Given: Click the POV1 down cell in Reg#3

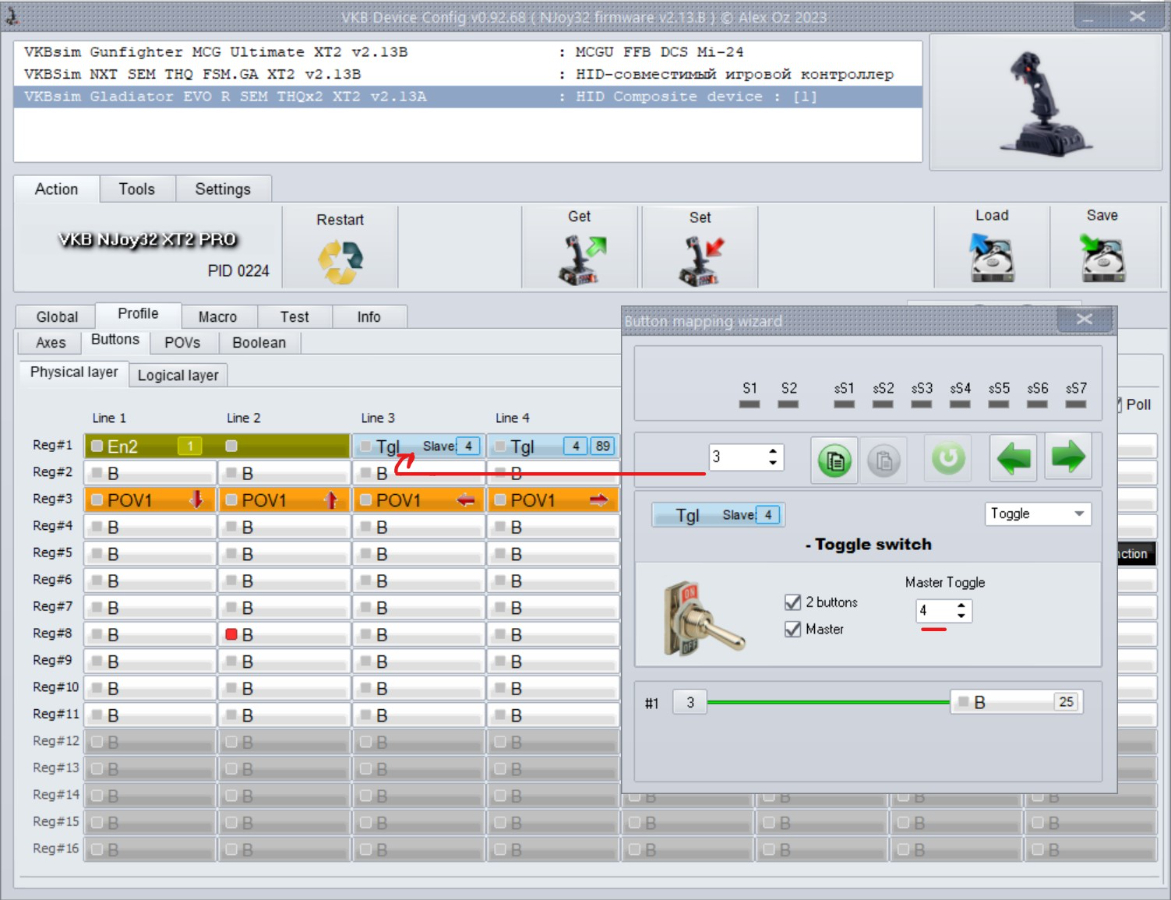Looking at the screenshot, I should tap(150, 500).
